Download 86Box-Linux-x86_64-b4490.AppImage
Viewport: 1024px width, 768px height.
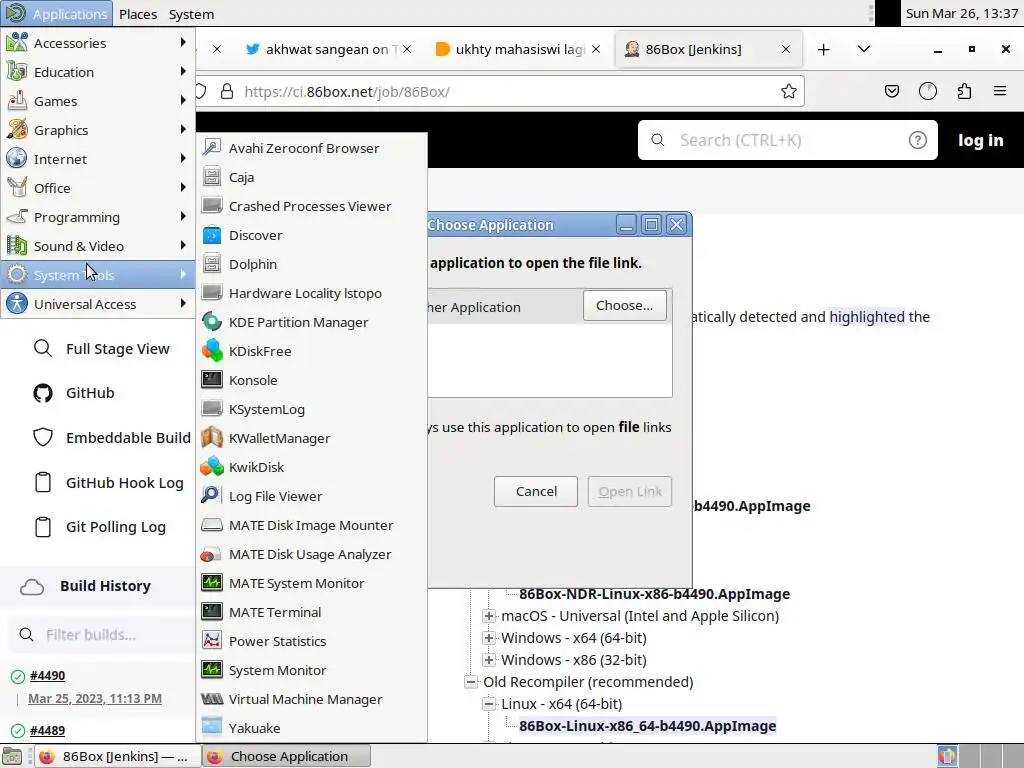[647, 726]
